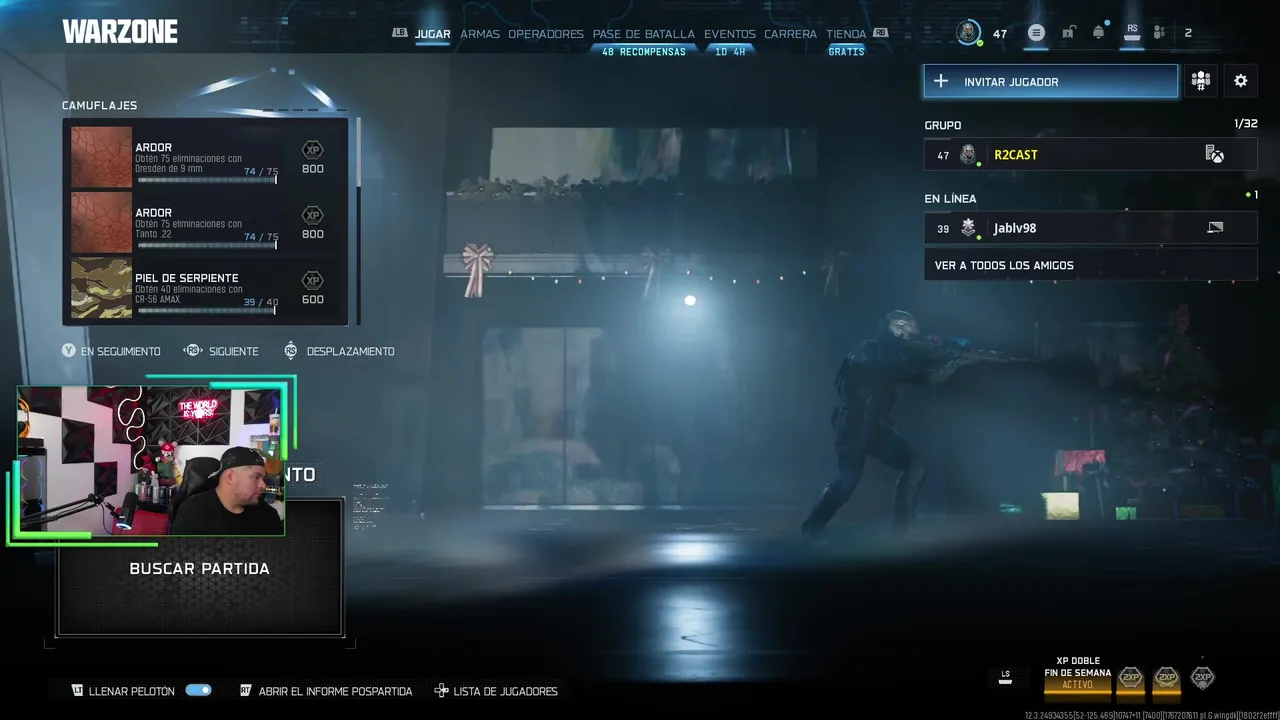Click the Y button icon for En Seguimiento
Screen dimensions: 1280x720
68,351
